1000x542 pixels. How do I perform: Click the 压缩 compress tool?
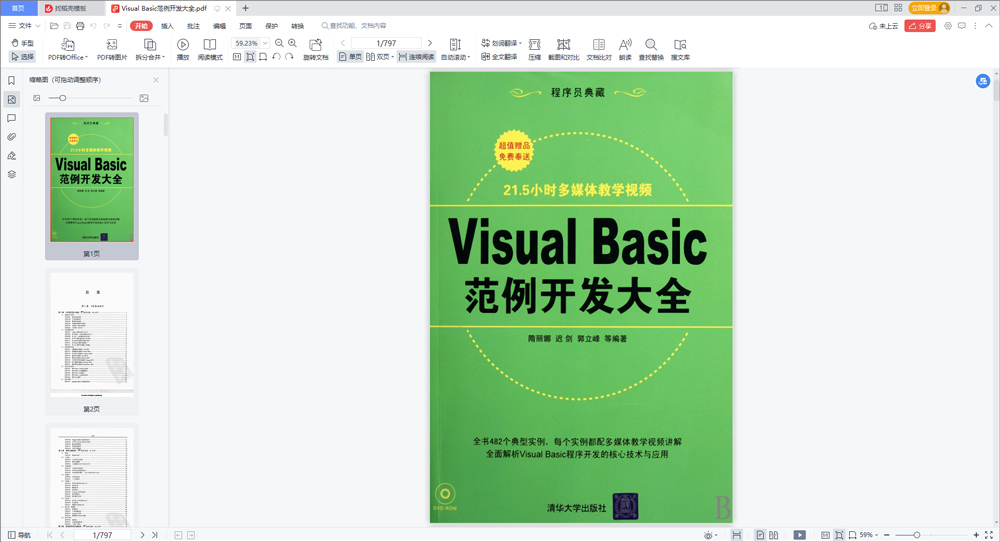click(534, 45)
